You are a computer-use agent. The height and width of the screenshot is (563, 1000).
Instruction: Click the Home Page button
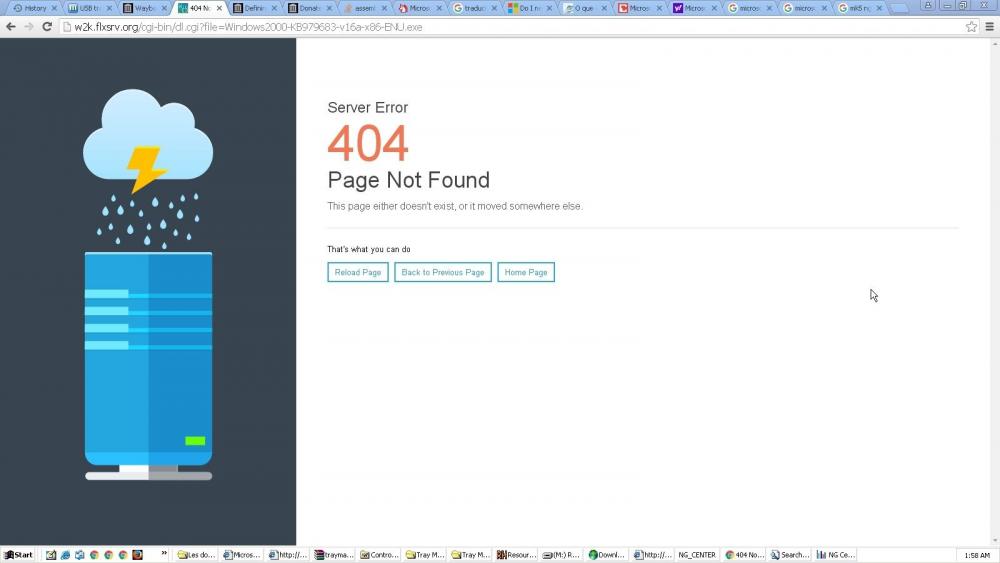525,272
